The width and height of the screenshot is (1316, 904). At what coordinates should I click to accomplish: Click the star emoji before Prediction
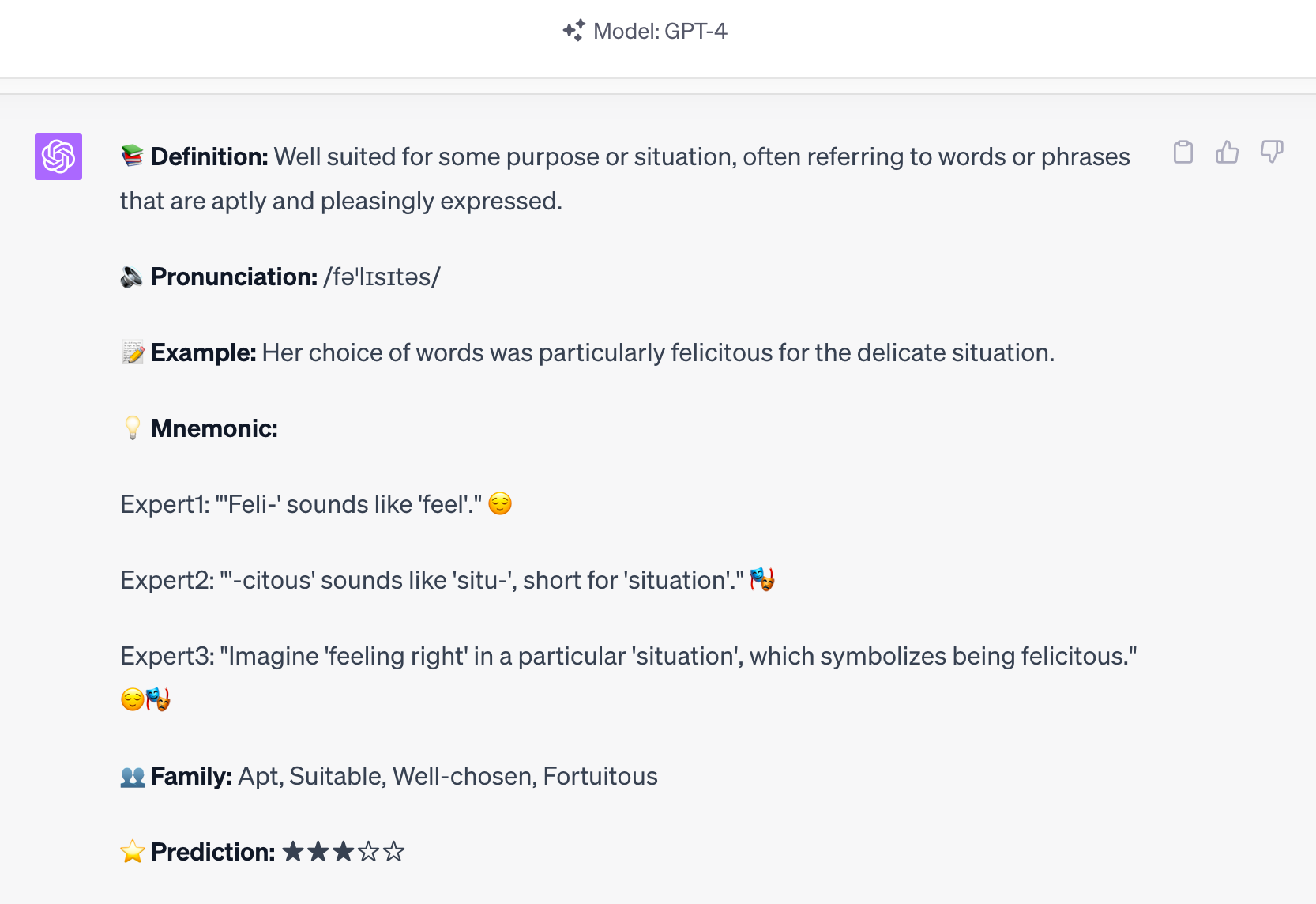[x=130, y=851]
